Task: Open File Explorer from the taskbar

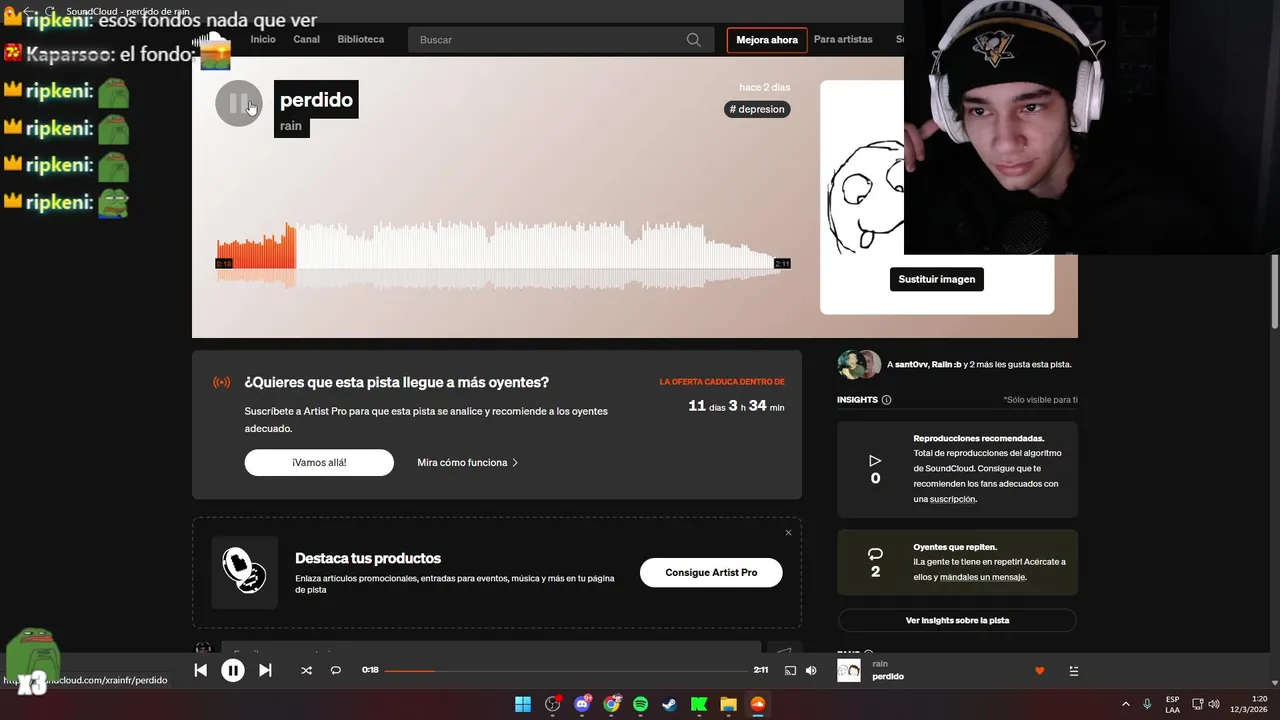Action: pos(728,704)
